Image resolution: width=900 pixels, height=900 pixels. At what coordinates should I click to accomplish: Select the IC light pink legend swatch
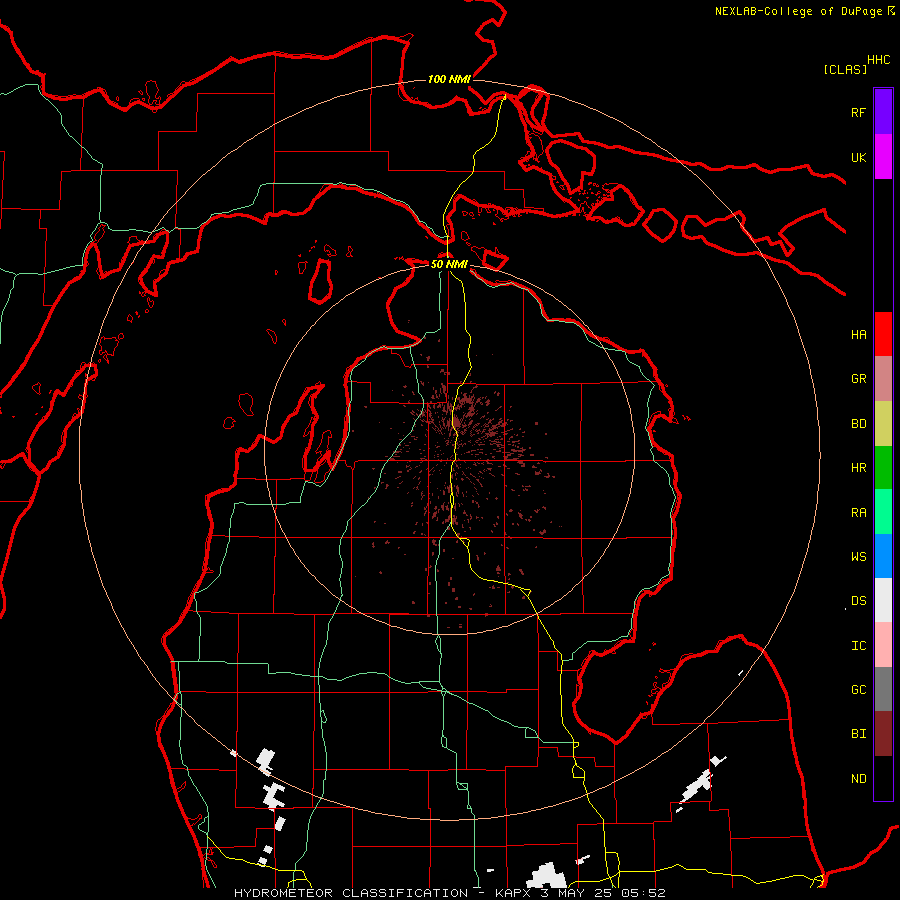click(883, 645)
